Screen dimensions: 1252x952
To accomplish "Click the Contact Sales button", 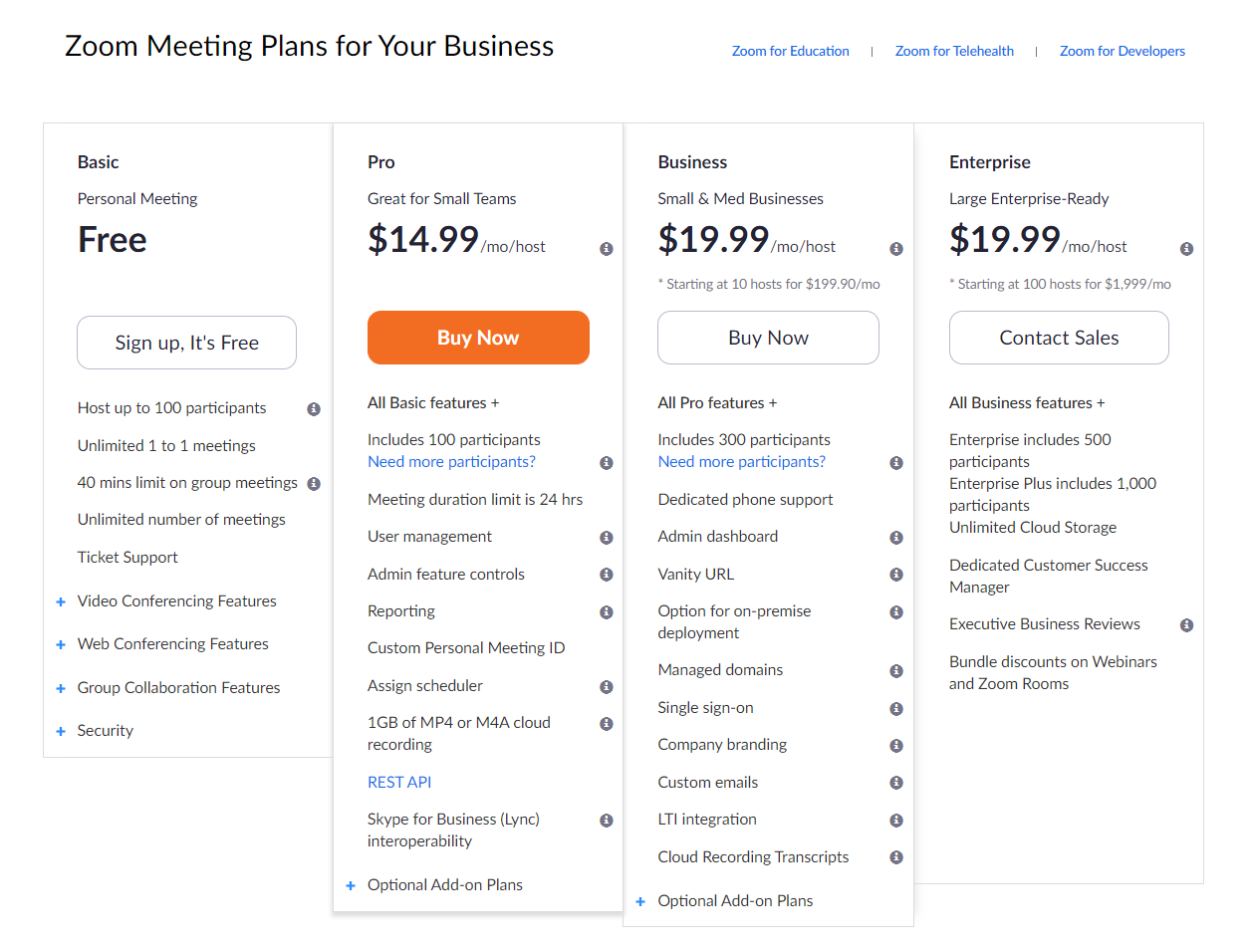I will tap(1059, 338).
